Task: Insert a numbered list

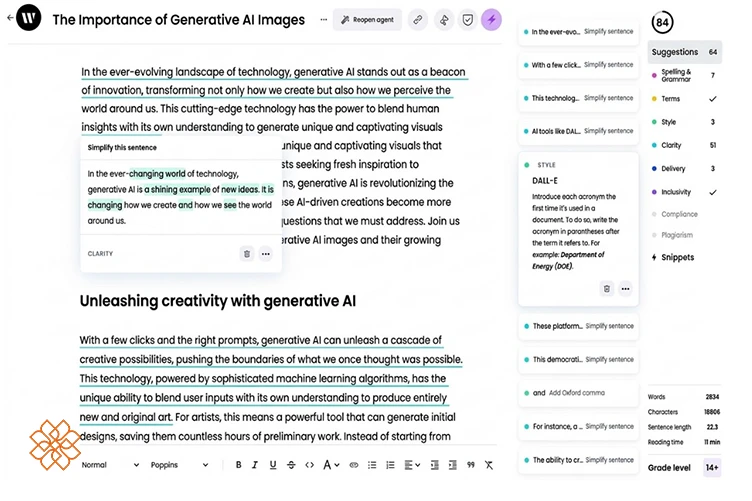Action: tap(390, 465)
